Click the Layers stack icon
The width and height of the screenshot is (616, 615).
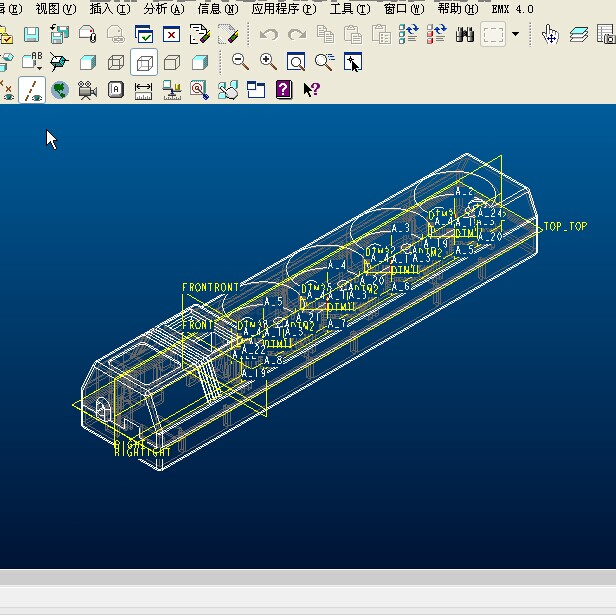[x=579, y=35]
